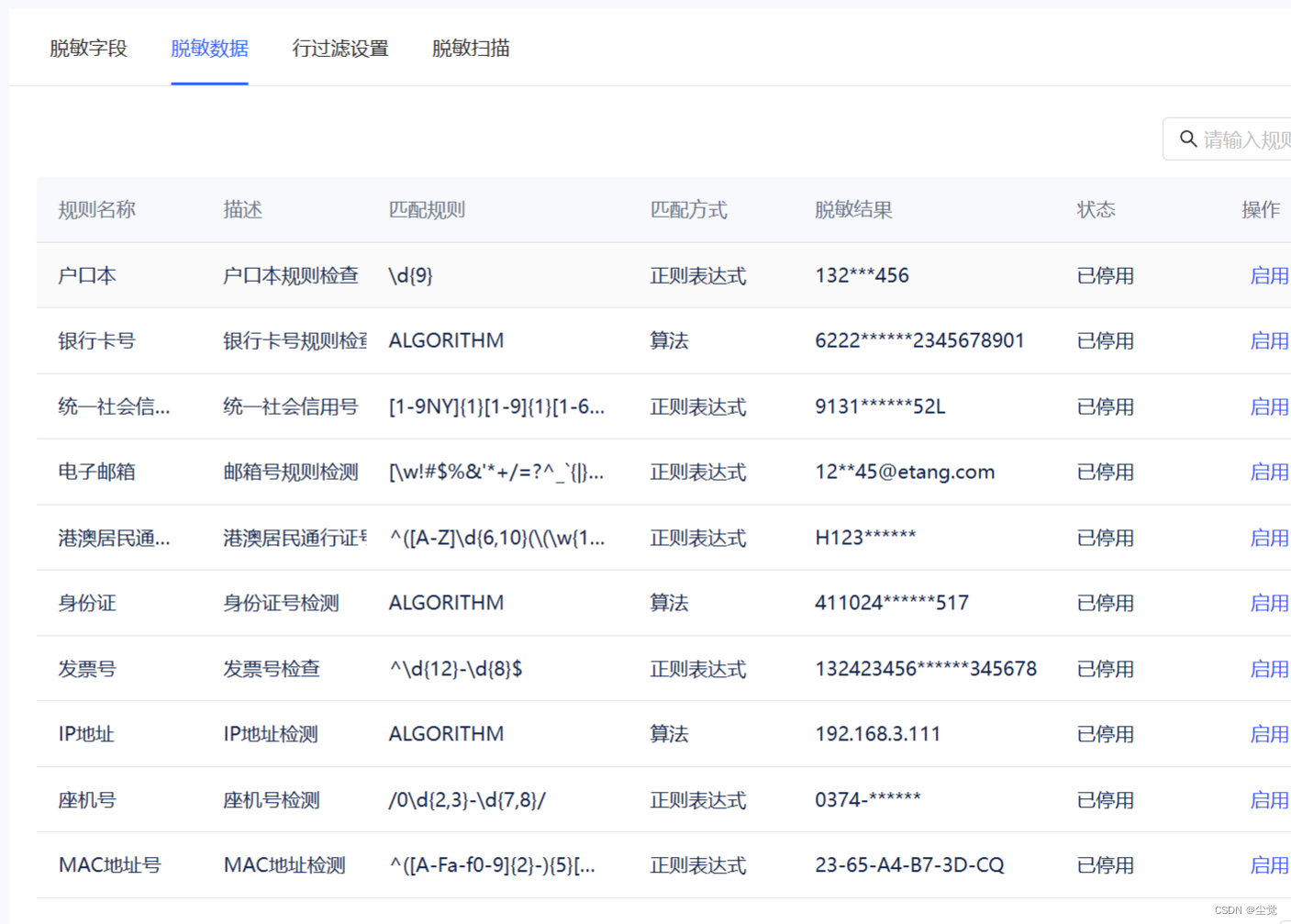The image size is (1291, 924).
Task: Click the MAC地址号 rule name
Action: (110, 865)
